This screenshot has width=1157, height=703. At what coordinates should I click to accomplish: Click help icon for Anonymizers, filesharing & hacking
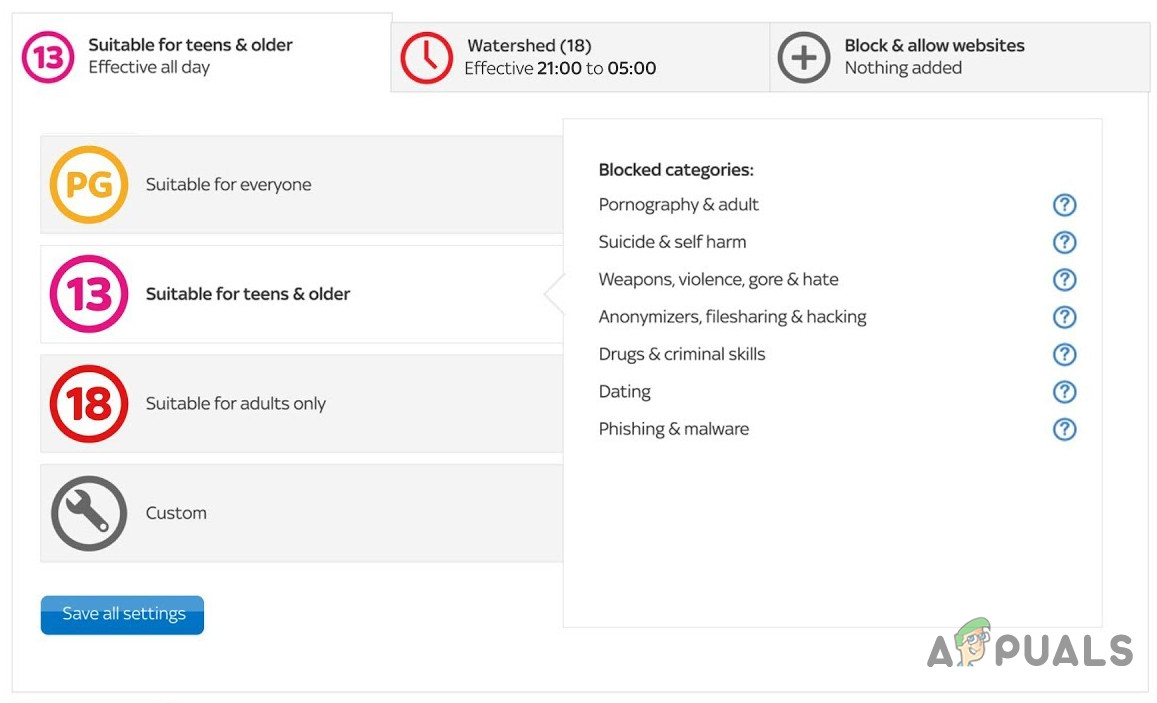click(x=1064, y=317)
